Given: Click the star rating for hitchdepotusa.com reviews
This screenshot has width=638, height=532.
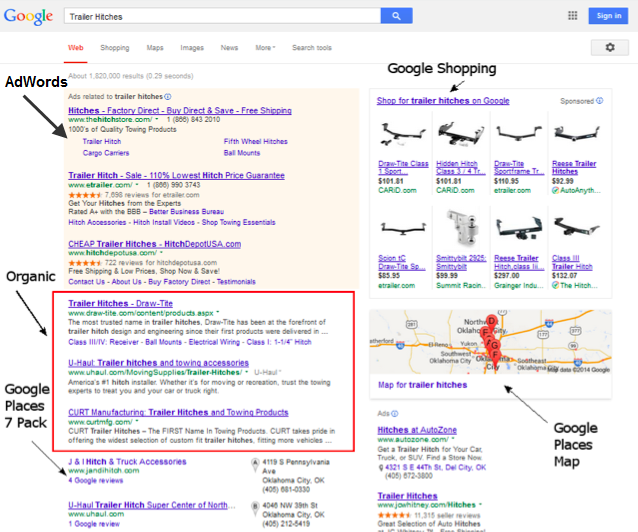Looking at the screenshot, I should tap(85, 263).
